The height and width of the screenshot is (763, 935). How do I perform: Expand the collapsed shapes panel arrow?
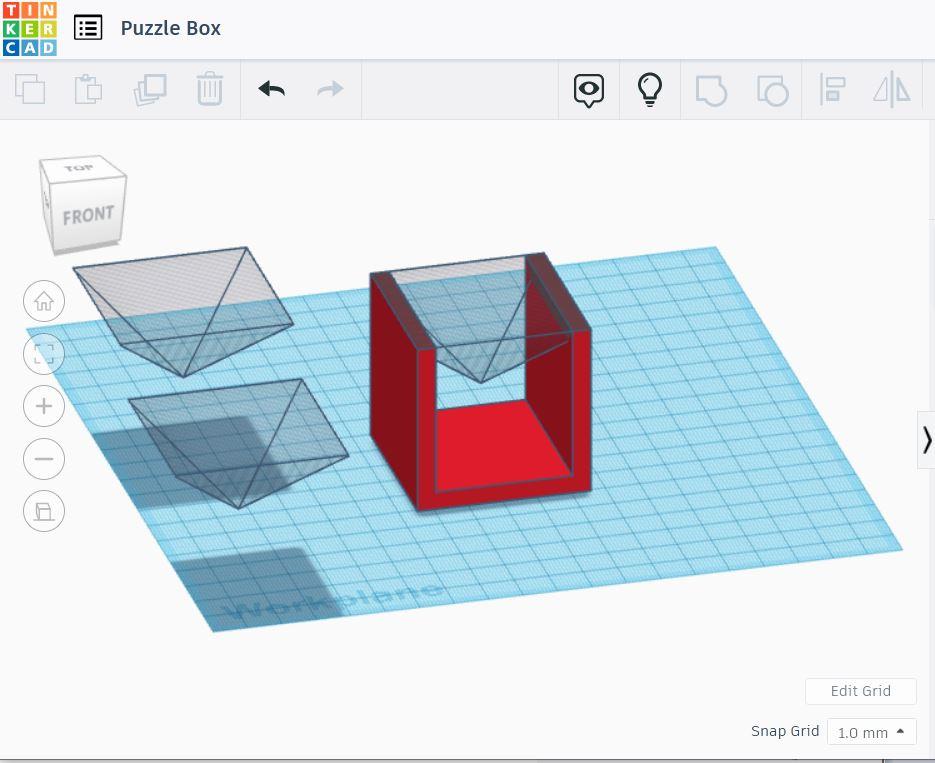tap(926, 440)
